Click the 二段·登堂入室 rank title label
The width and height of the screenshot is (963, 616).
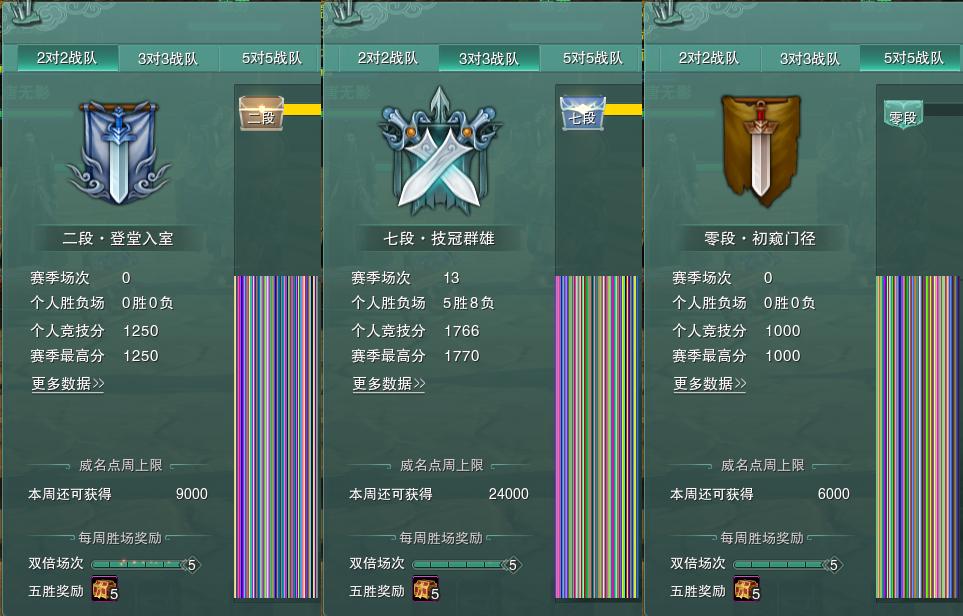coord(118,238)
